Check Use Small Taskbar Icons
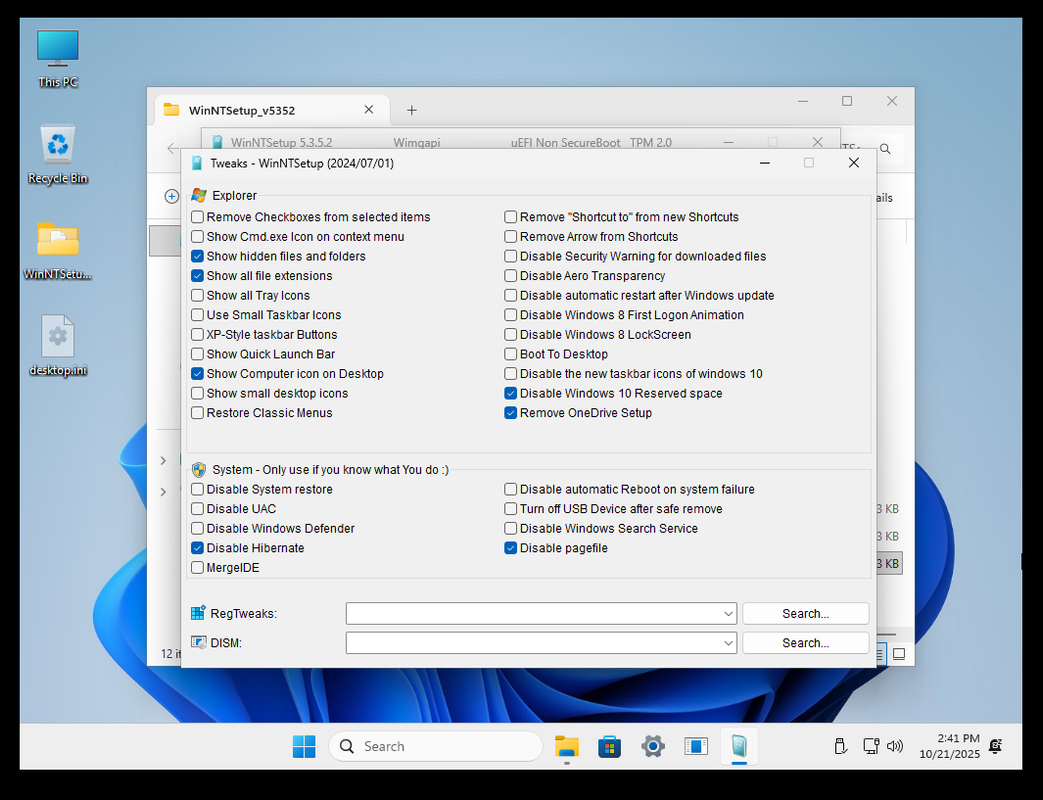This screenshot has height=800, width=1043. click(x=198, y=315)
